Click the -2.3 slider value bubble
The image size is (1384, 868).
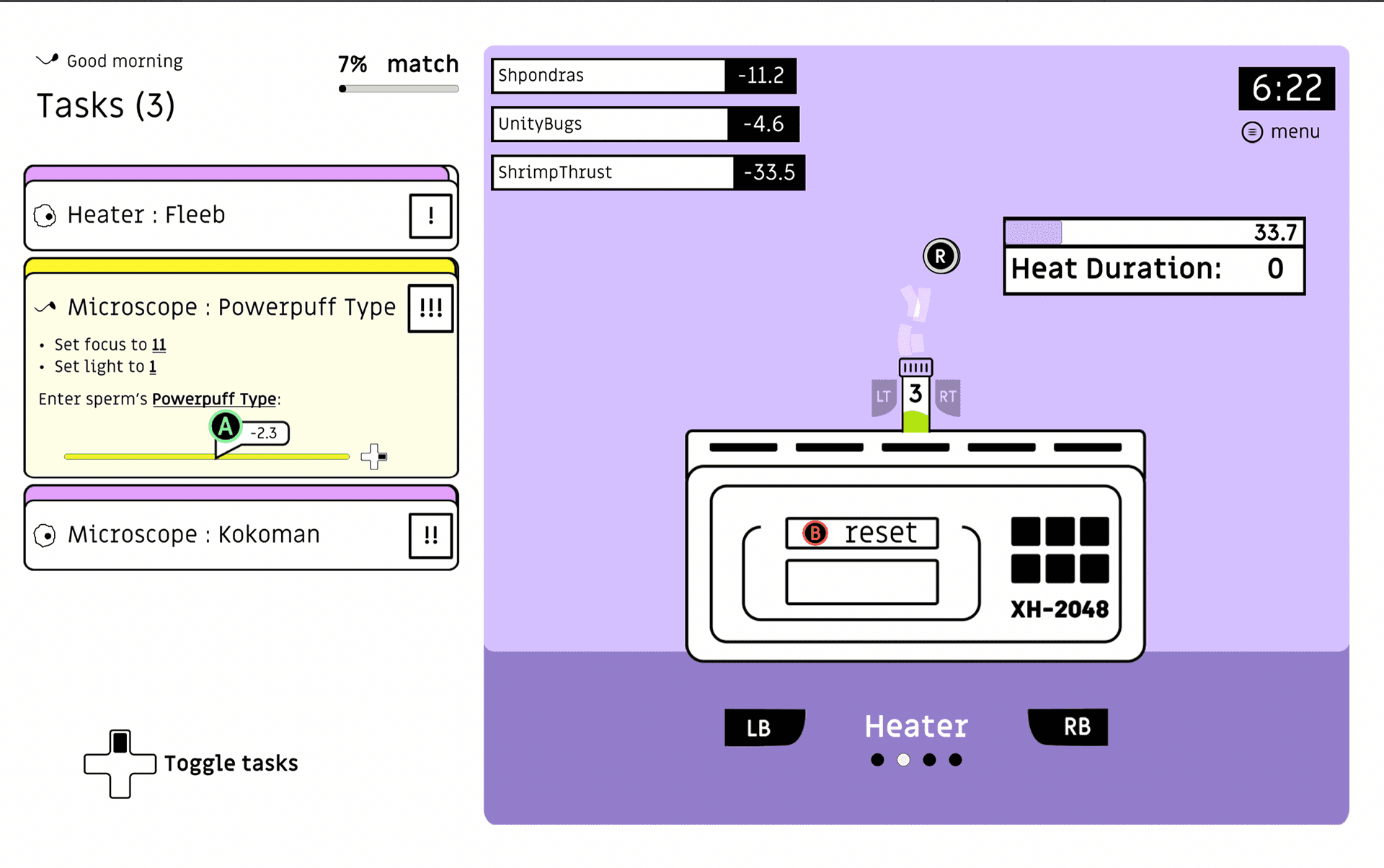pyautogui.click(x=264, y=433)
